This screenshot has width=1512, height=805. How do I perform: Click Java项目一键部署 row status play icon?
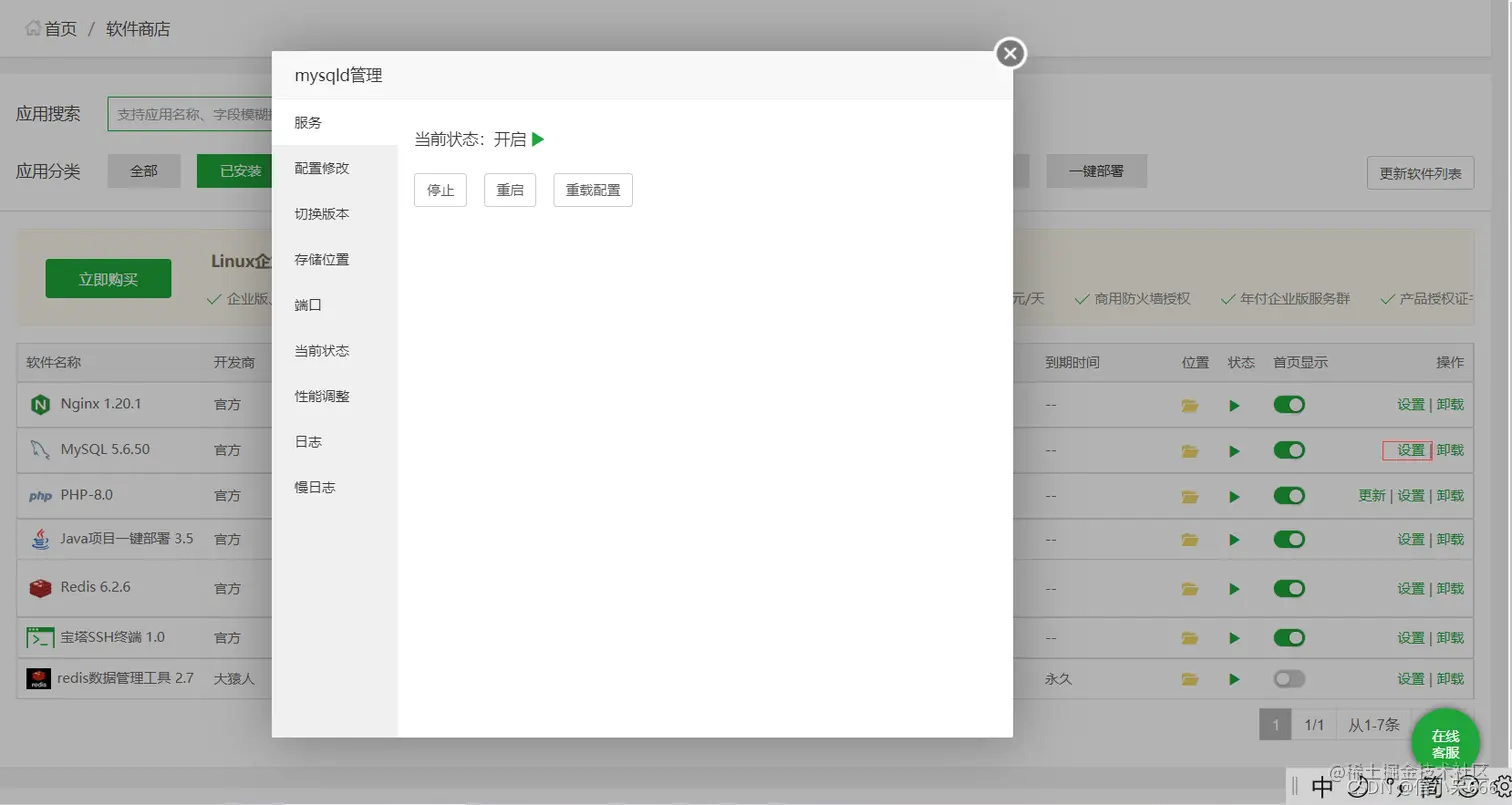tap(1235, 539)
